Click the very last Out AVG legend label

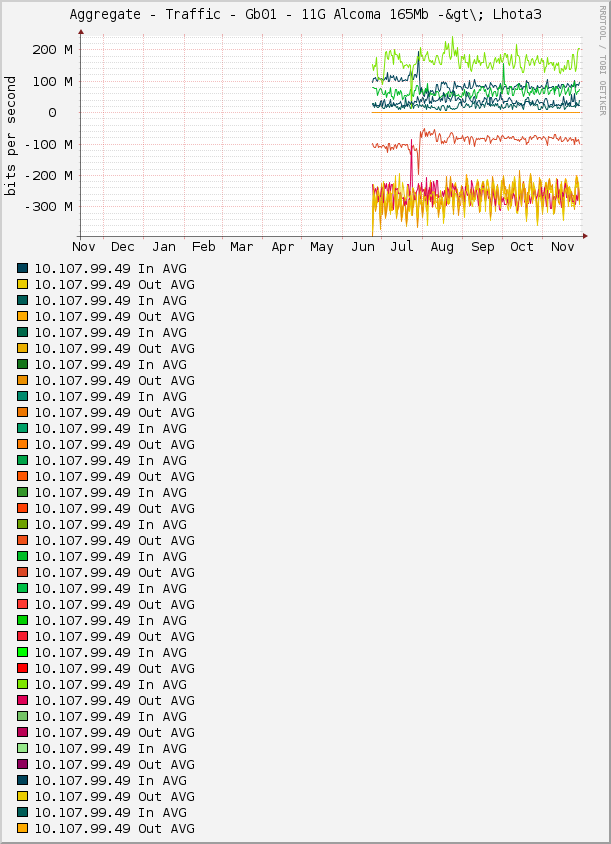tap(114, 829)
